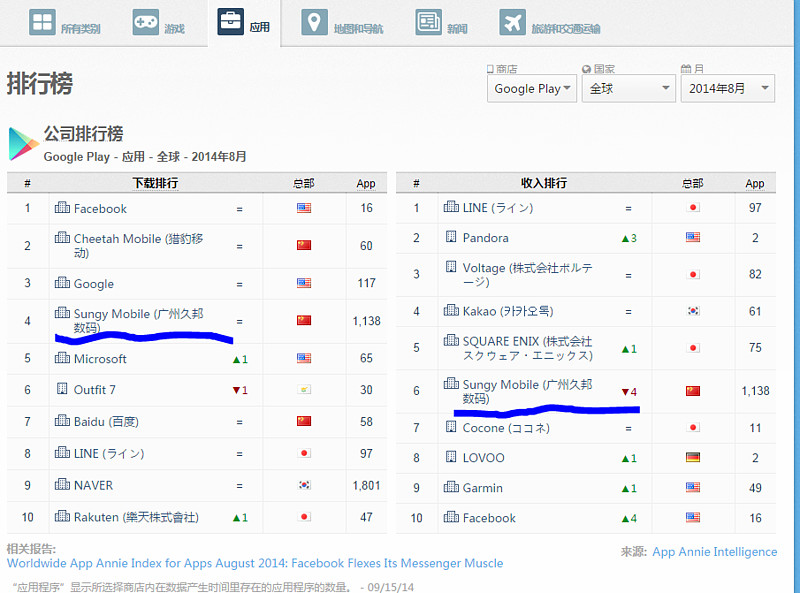
Task: Click the games controller icon
Action: click(x=145, y=22)
